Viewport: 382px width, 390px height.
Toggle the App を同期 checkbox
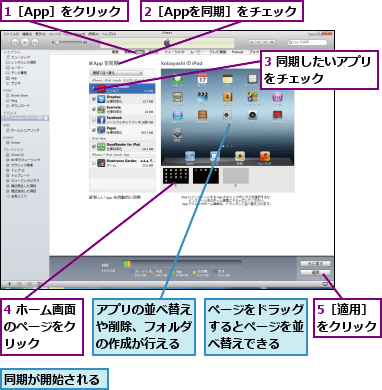(x=91, y=63)
